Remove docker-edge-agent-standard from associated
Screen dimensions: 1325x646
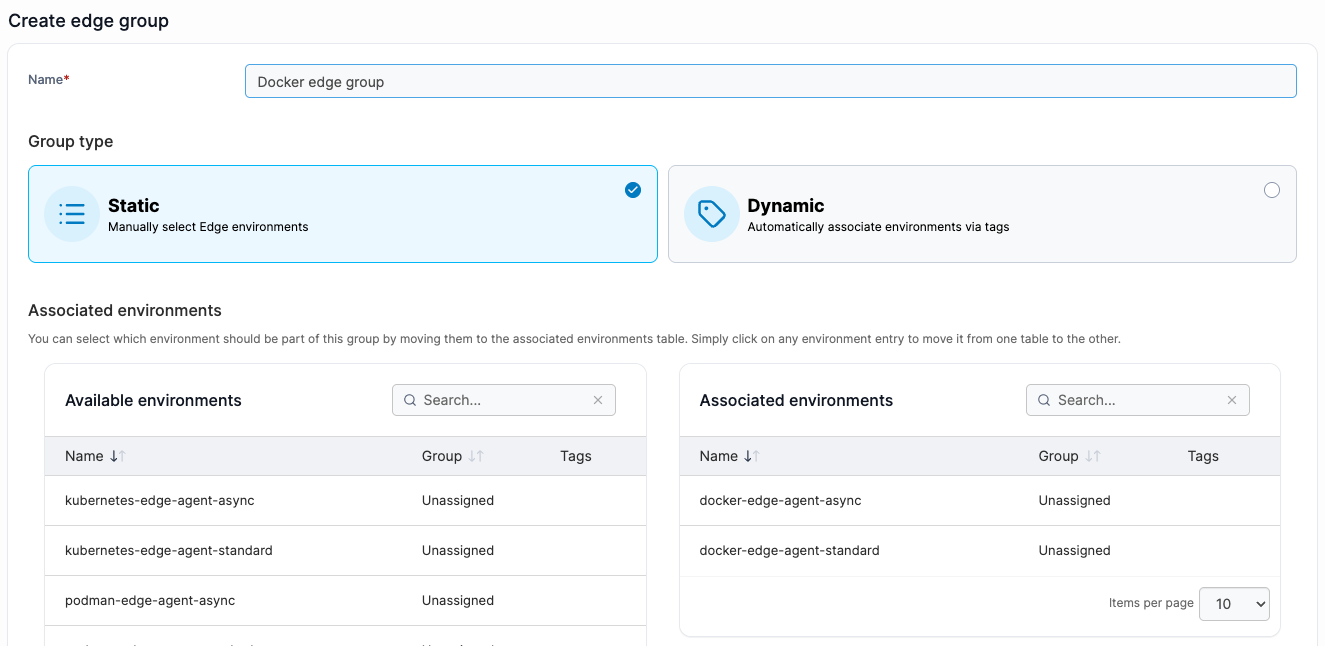pos(980,551)
